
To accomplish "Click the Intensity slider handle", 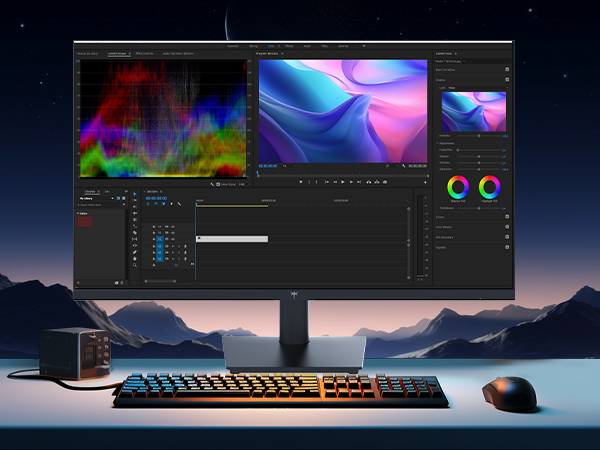I will pyautogui.click(x=479, y=135).
